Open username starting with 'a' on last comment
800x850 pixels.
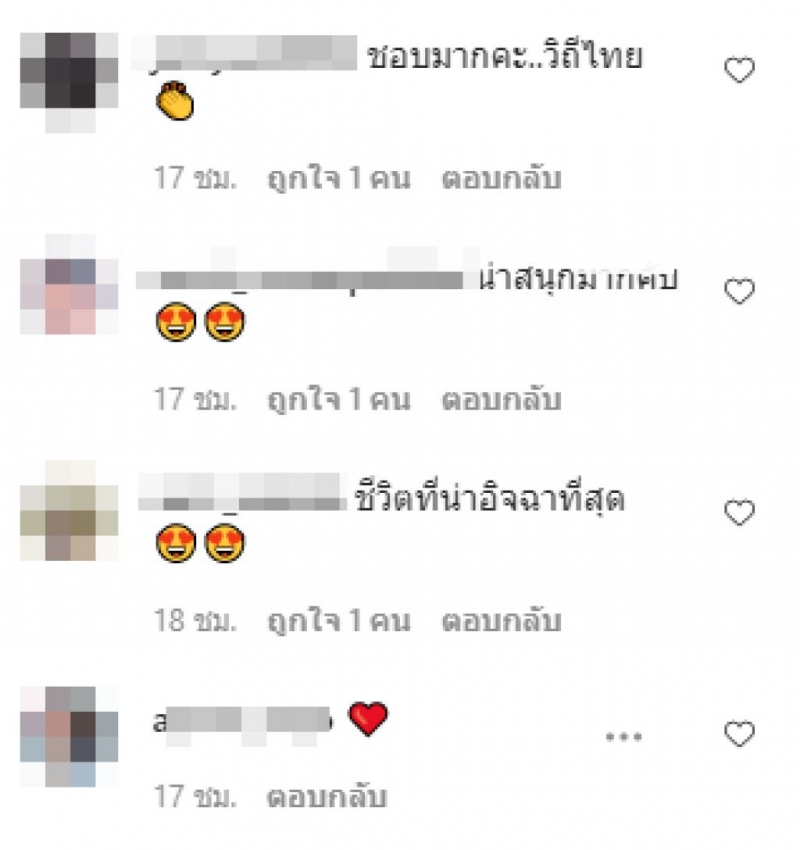click(x=243, y=722)
